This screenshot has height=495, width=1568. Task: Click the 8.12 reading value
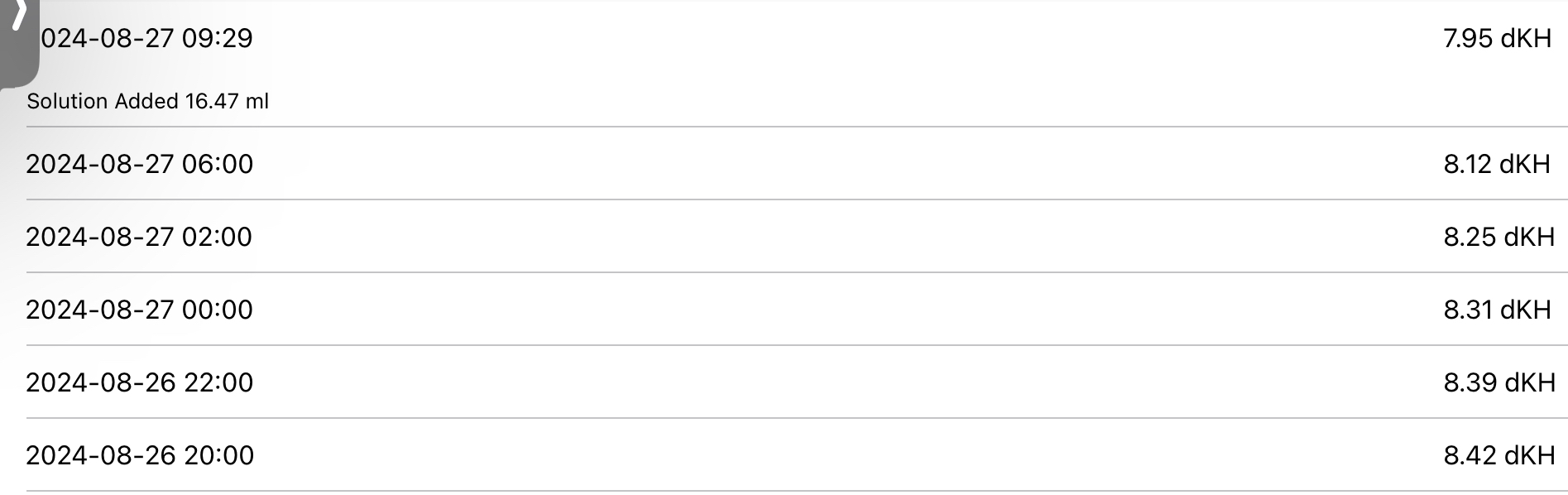[x=1467, y=164]
